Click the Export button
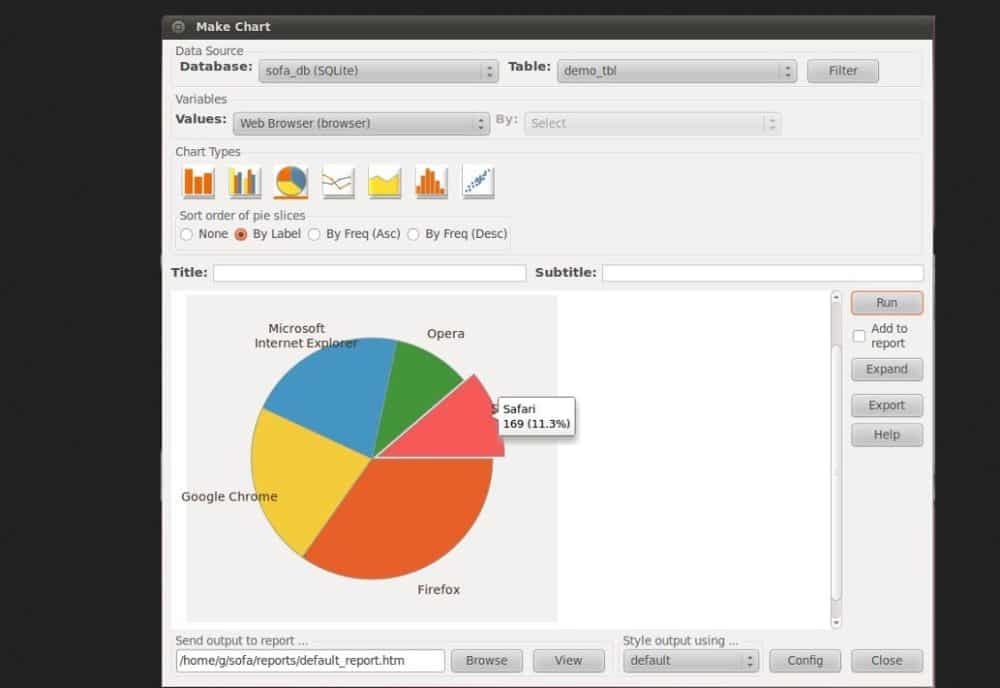Image resolution: width=1000 pixels, height=688 pixels. (886, 405)
